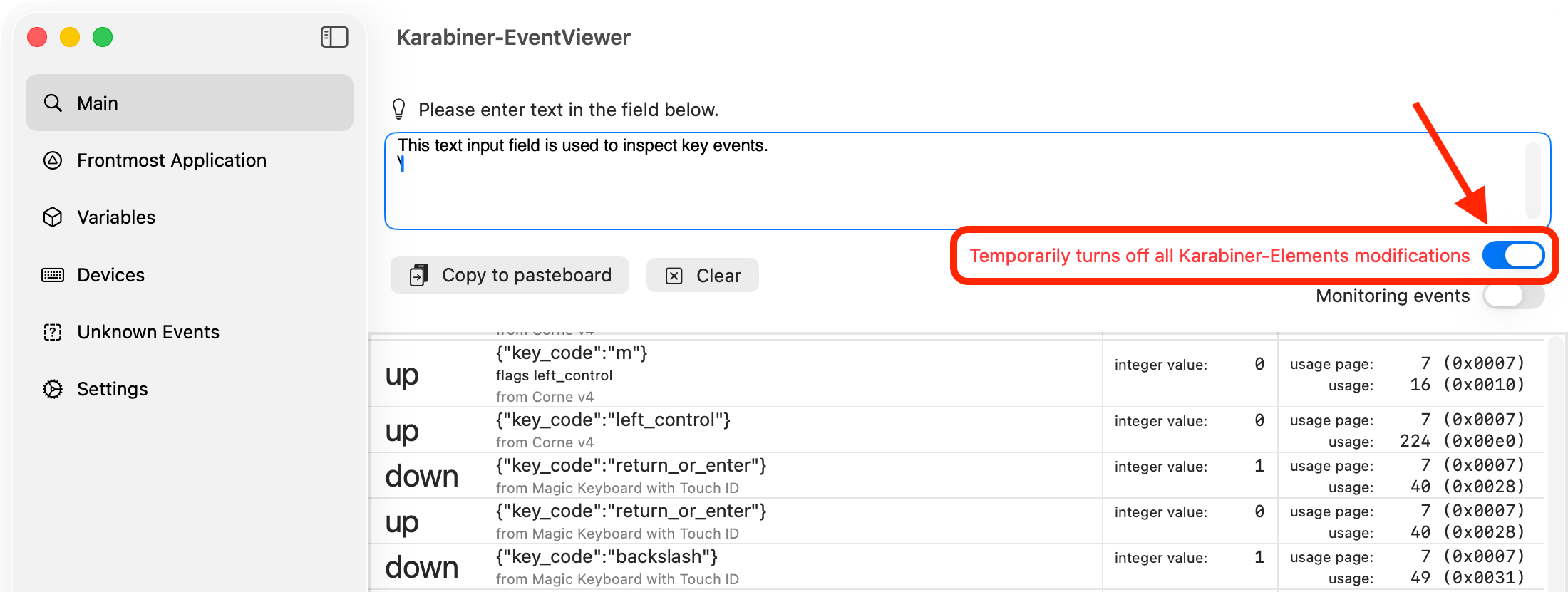
Task: Toggle the sidebar visibility icon
Action: (x=334, y=37)
